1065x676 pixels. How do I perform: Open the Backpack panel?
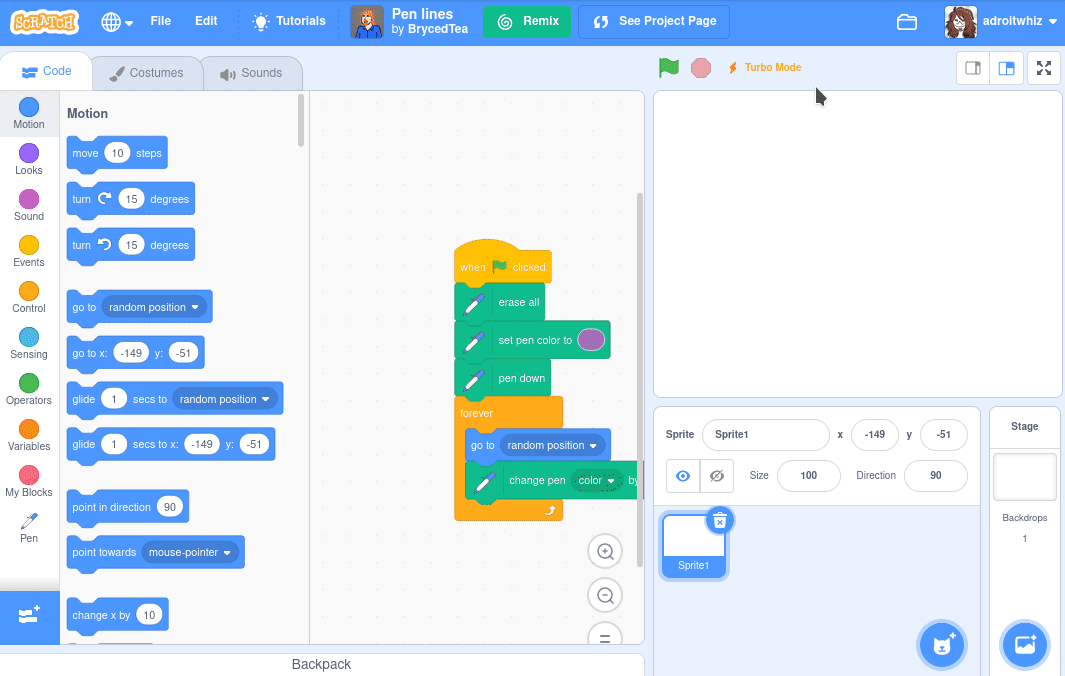click(321, 664)
